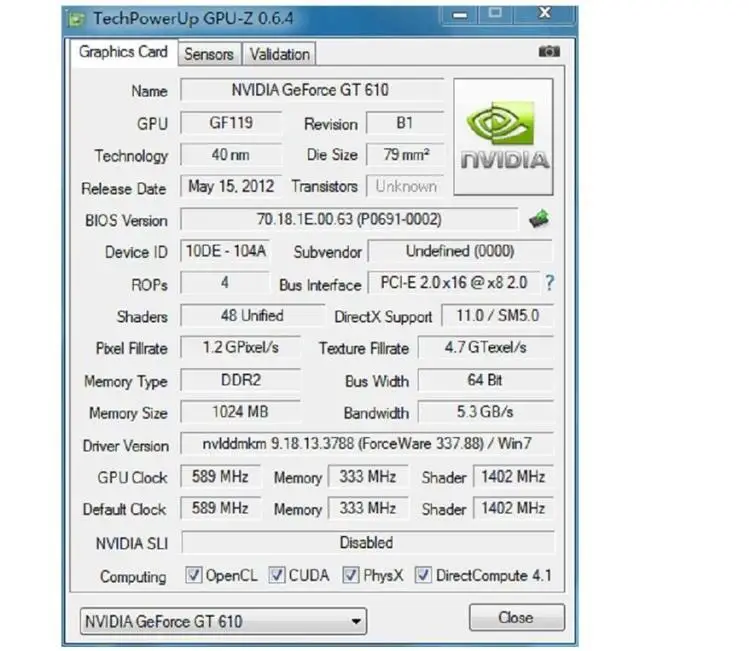Click the "Driver Version" label
Image resolution: width=749 pixels, height=651 pixels.
coord(126,446)
